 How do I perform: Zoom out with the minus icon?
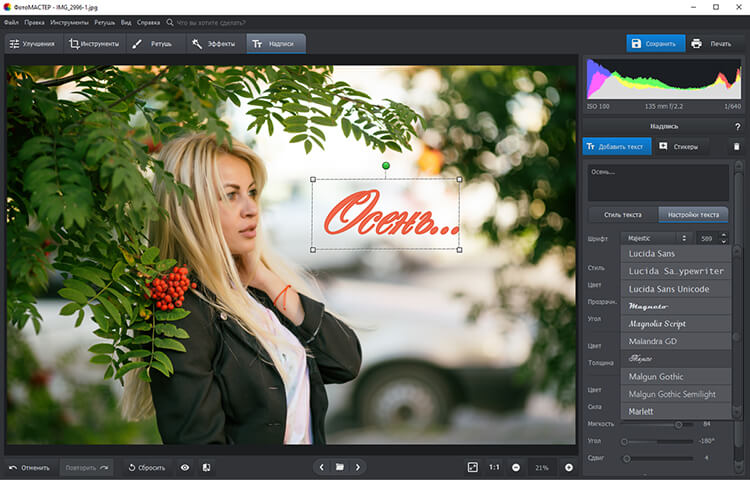[x=516, y=467]
